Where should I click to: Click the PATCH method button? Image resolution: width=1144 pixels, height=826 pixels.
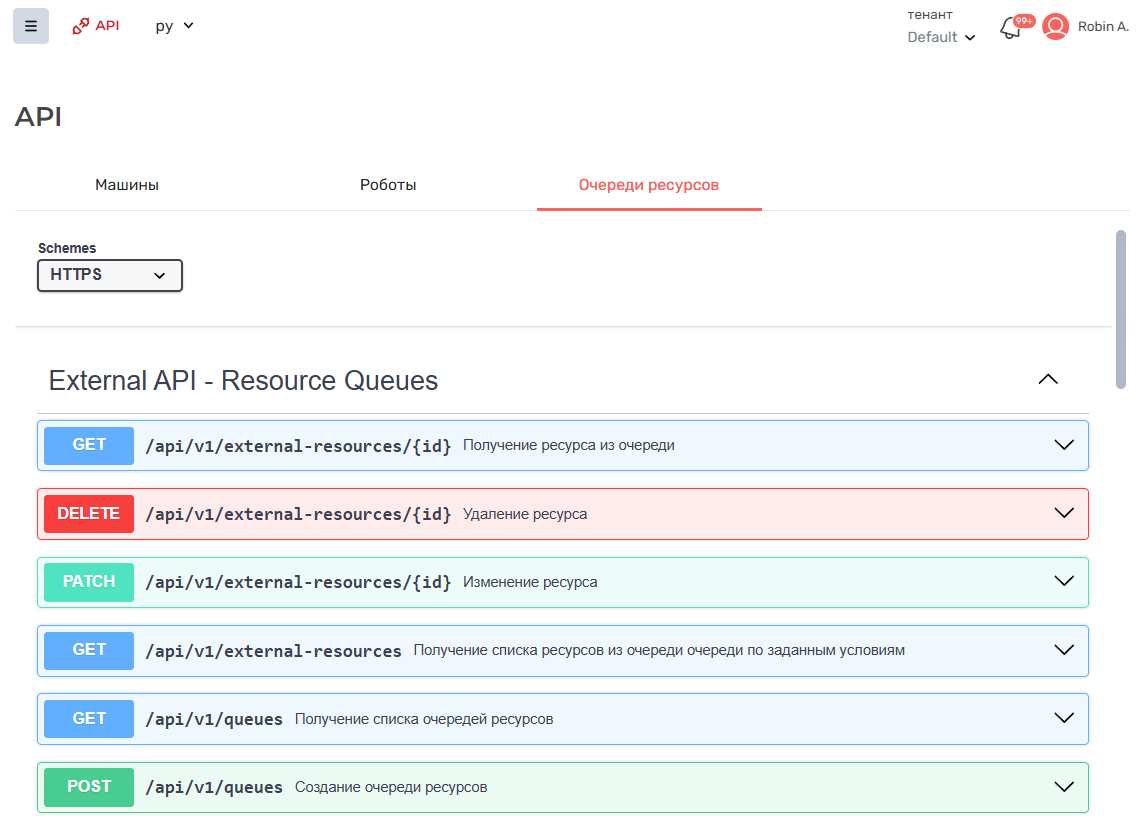pyautogui.click(x=89, y=582)
